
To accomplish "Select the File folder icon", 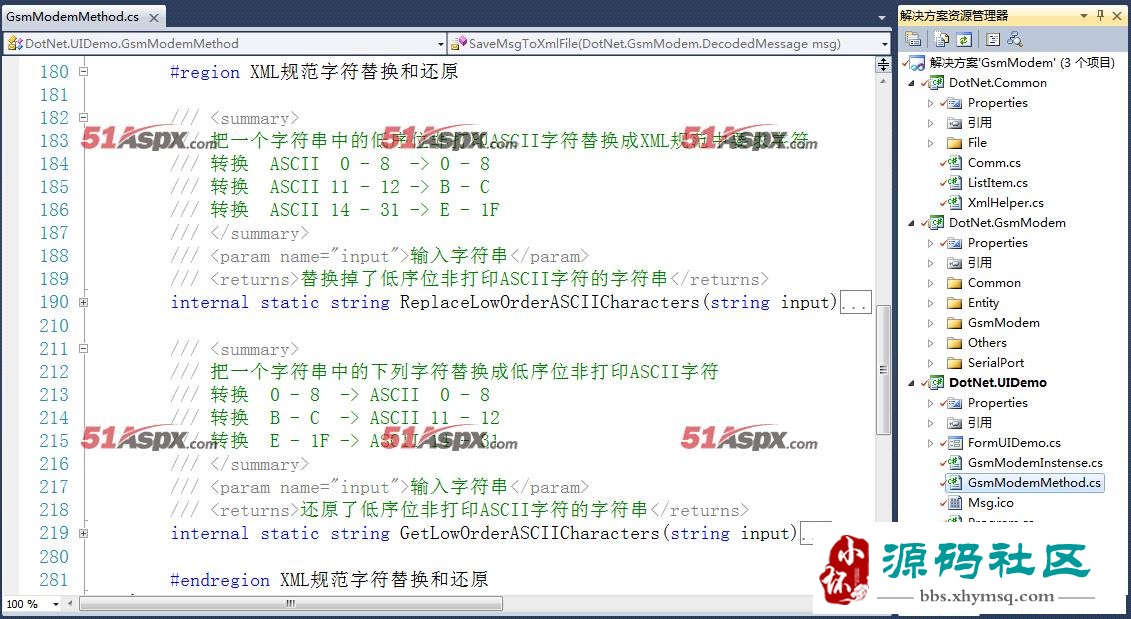I will pyautogui.click(x=954, y=143).
